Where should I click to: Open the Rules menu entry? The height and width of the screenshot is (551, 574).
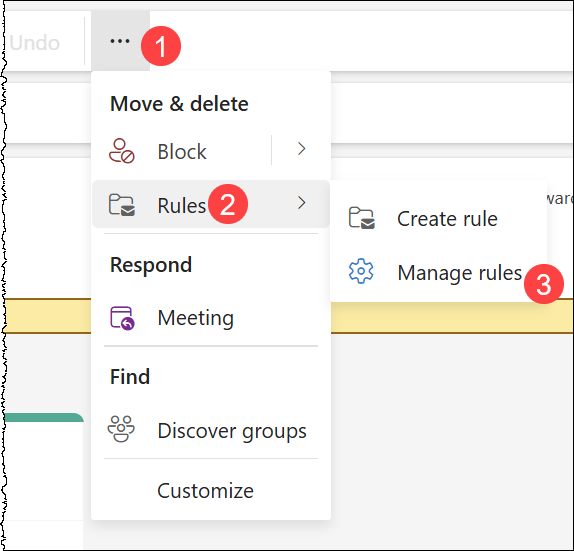[211, 204]
